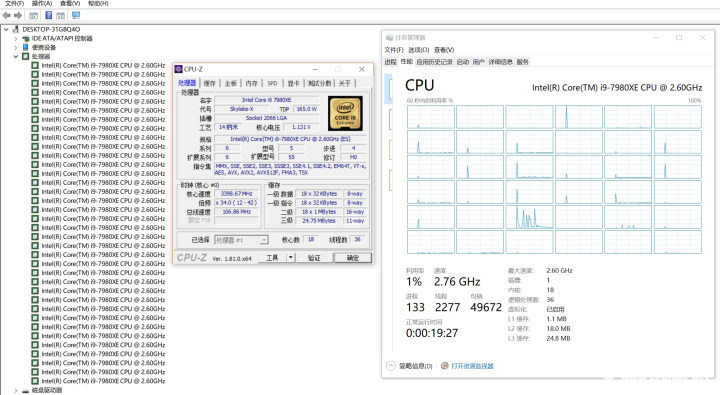The height and width of the screenshot is (395, 720).
Task: Click the core speed value '3398.67 MHz'
Action: pos(236,194)
